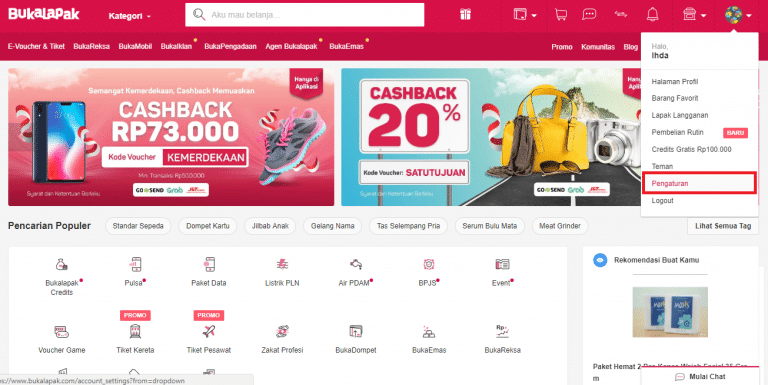The height and width of the screenshot is (385, 768).
Task: Open the gift box icon in header
Action: [x=465, y=15]
